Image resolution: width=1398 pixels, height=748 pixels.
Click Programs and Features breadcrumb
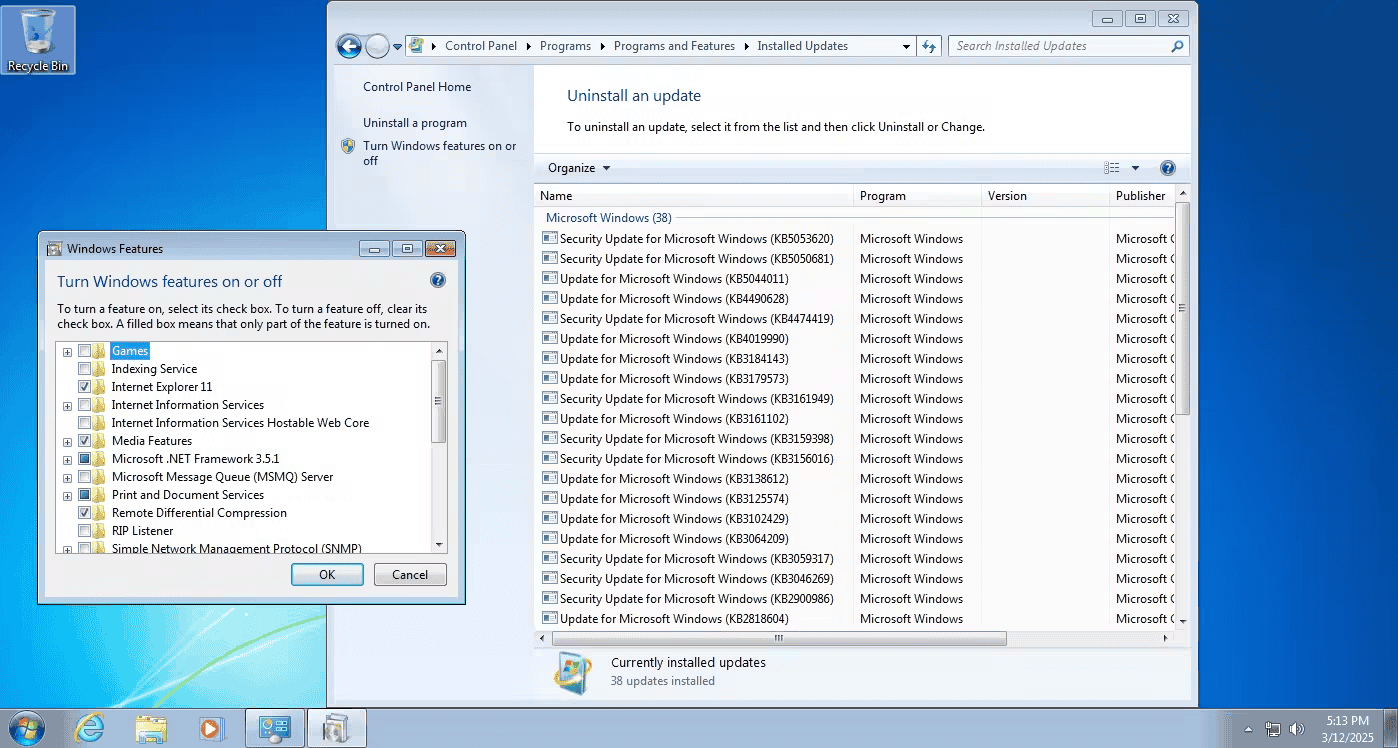click(674, 46)
